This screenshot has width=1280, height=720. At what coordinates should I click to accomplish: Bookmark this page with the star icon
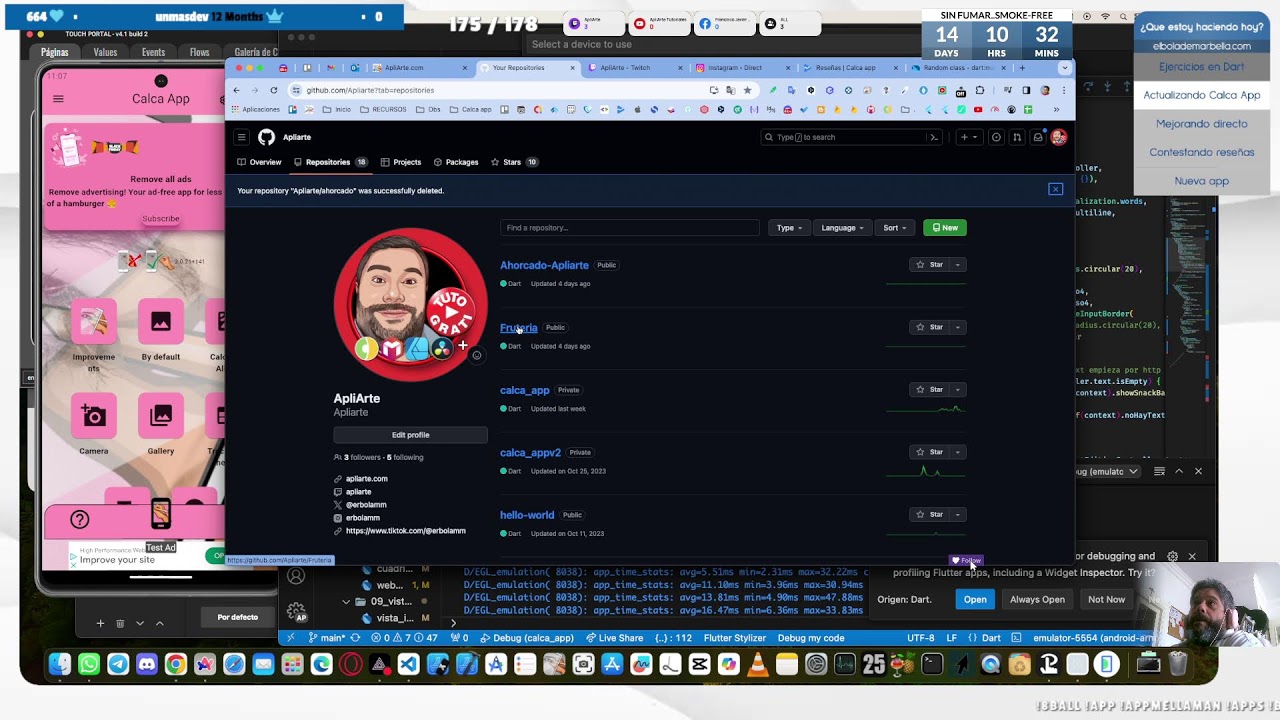(x=747, y=90)
